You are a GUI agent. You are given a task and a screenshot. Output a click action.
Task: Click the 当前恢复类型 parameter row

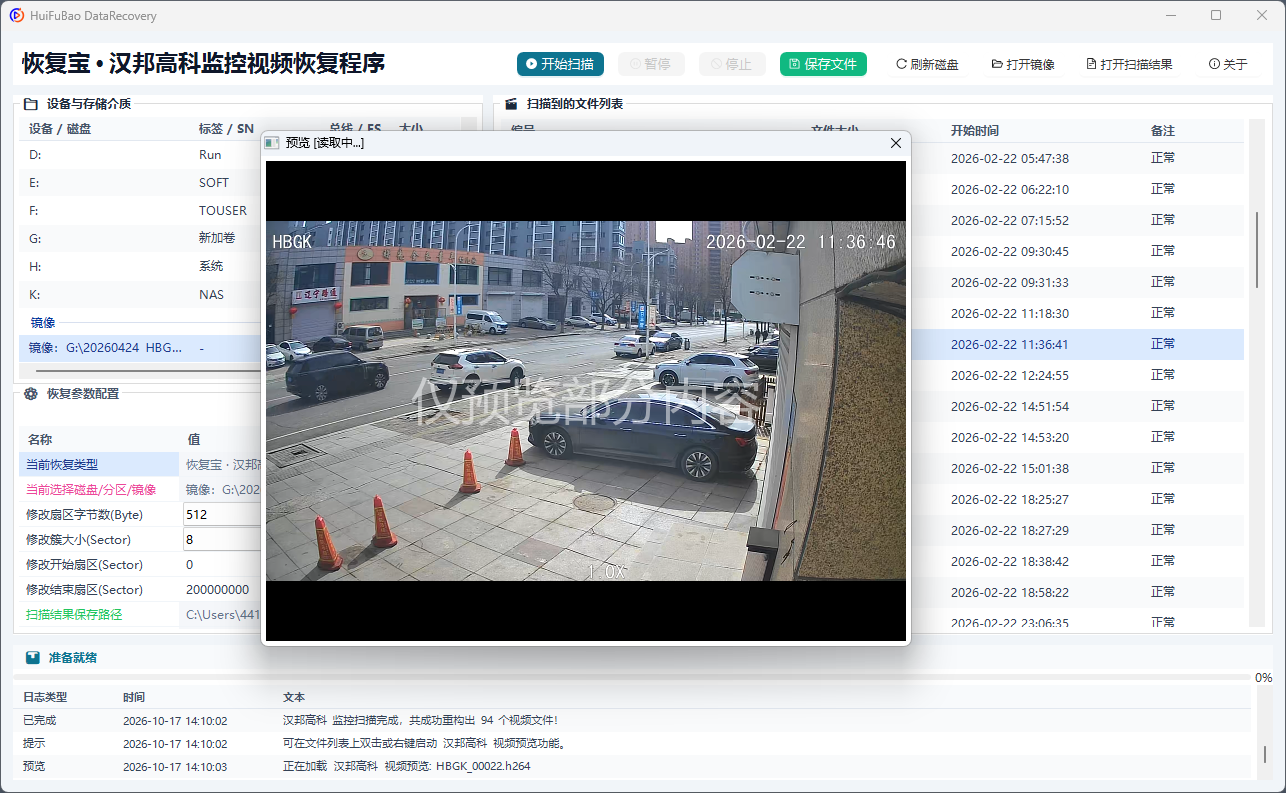(x=140, y=464)
